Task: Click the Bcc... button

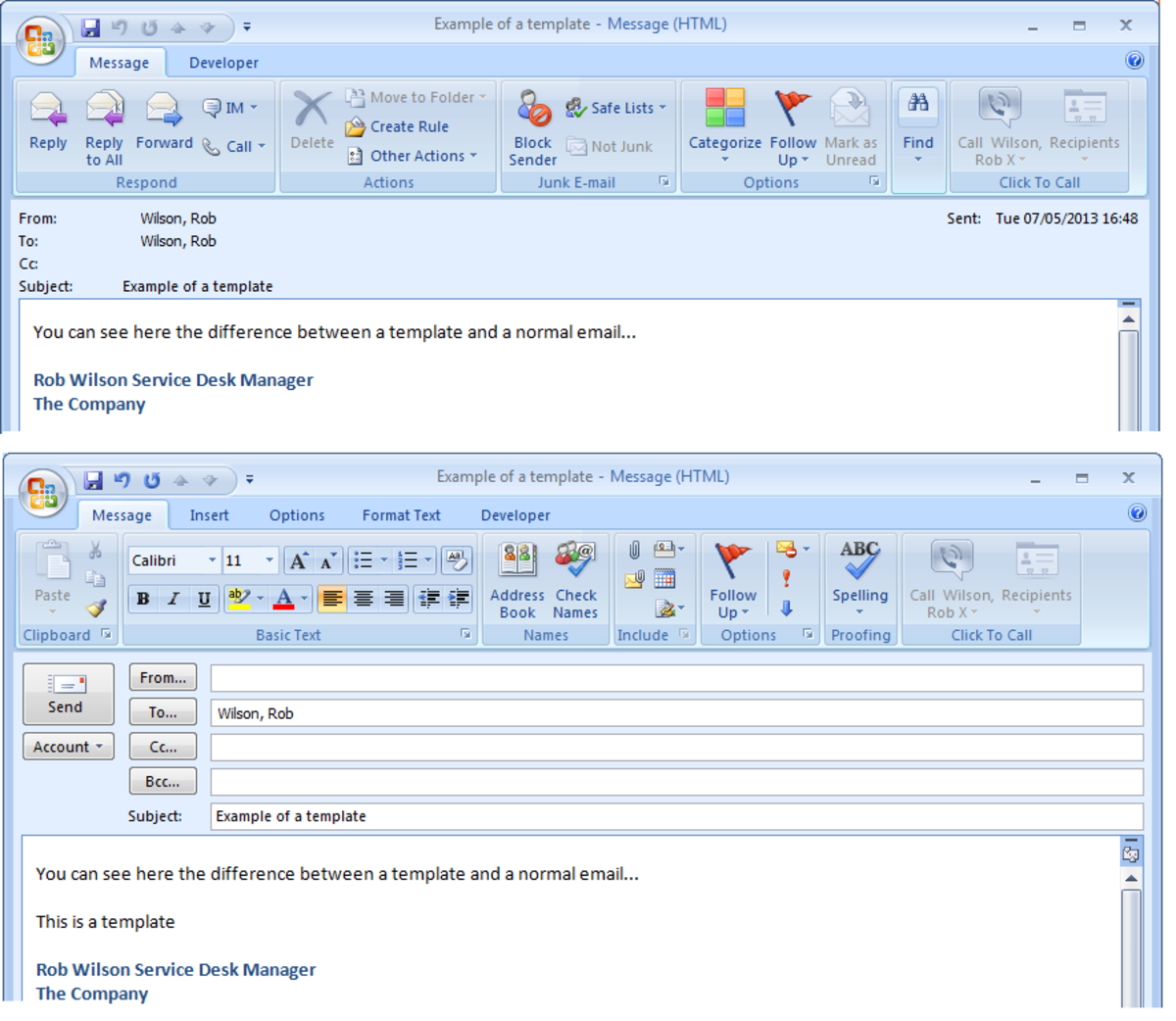Action: click(x=163, y=782)
